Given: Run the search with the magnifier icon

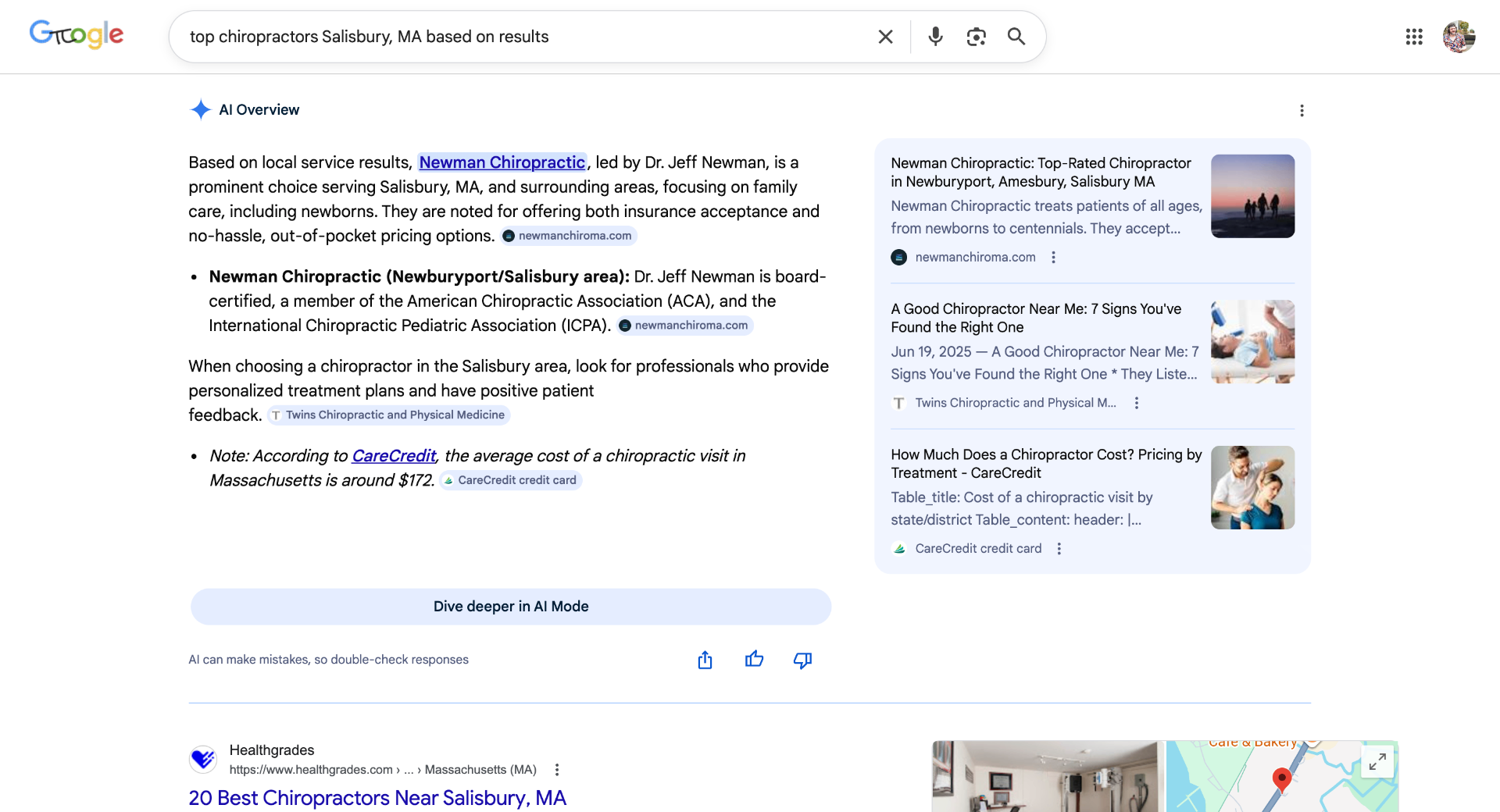Looking at the screenshot, I should coord(1016,37).
